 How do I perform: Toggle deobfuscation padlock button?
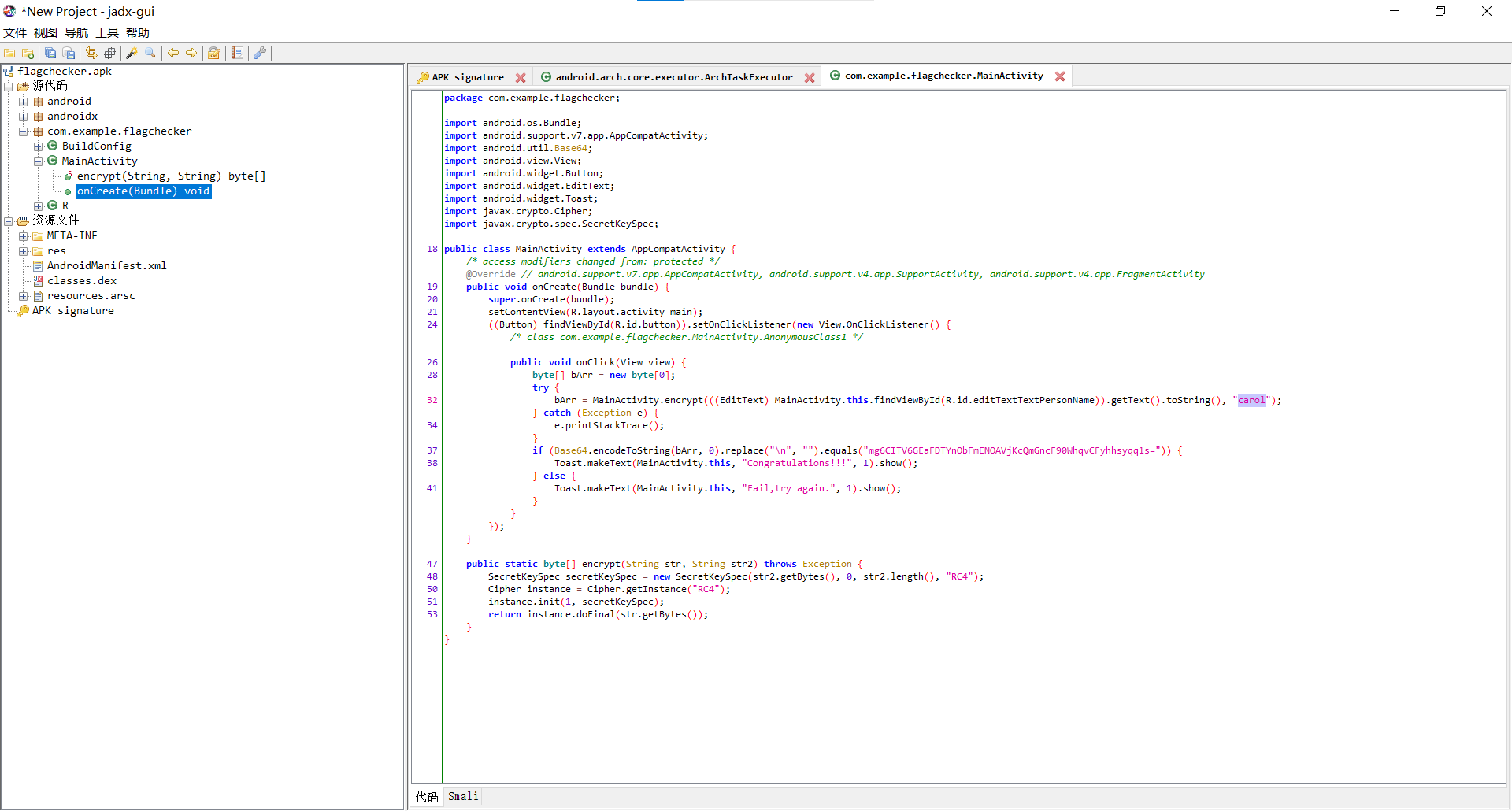(x=213, y=54)
